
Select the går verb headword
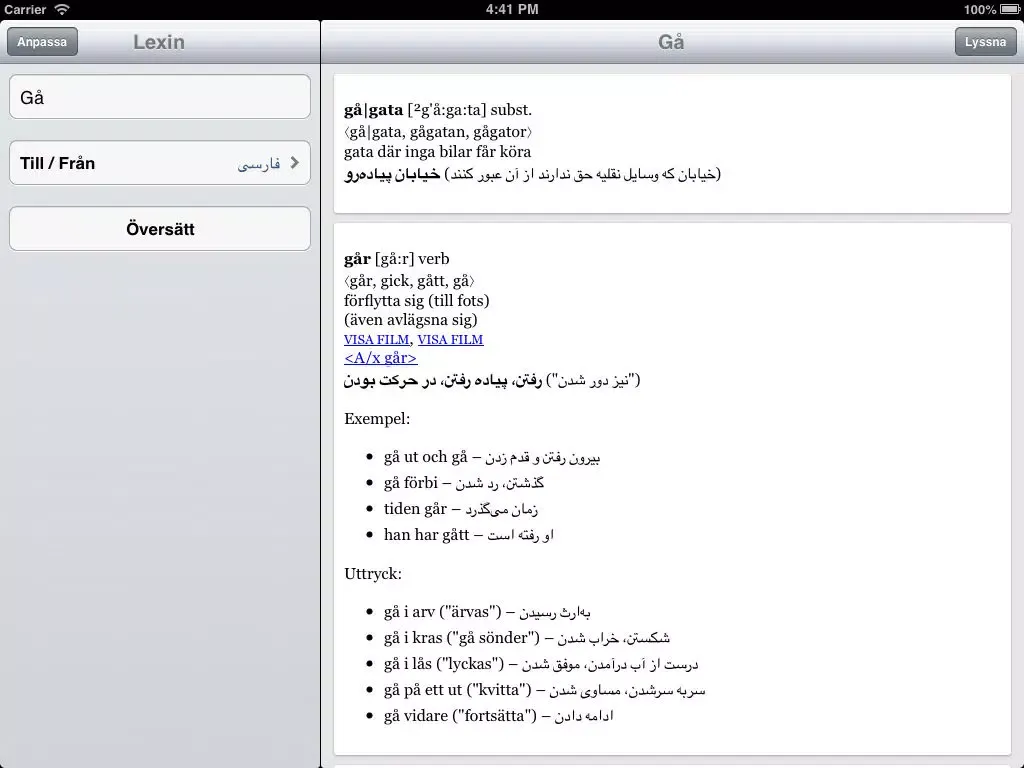click(x=357, y=259)
